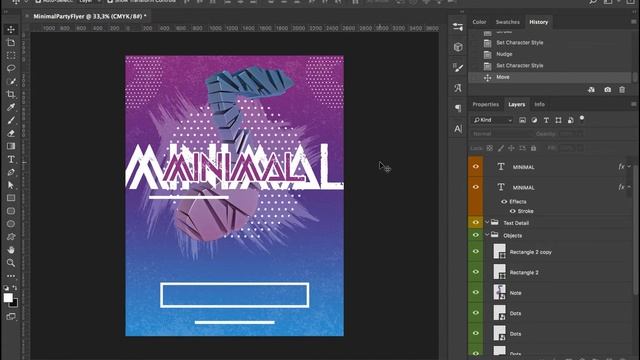Select the Eyedropper tool
This screenshot has width=640, height=360.
11,107
